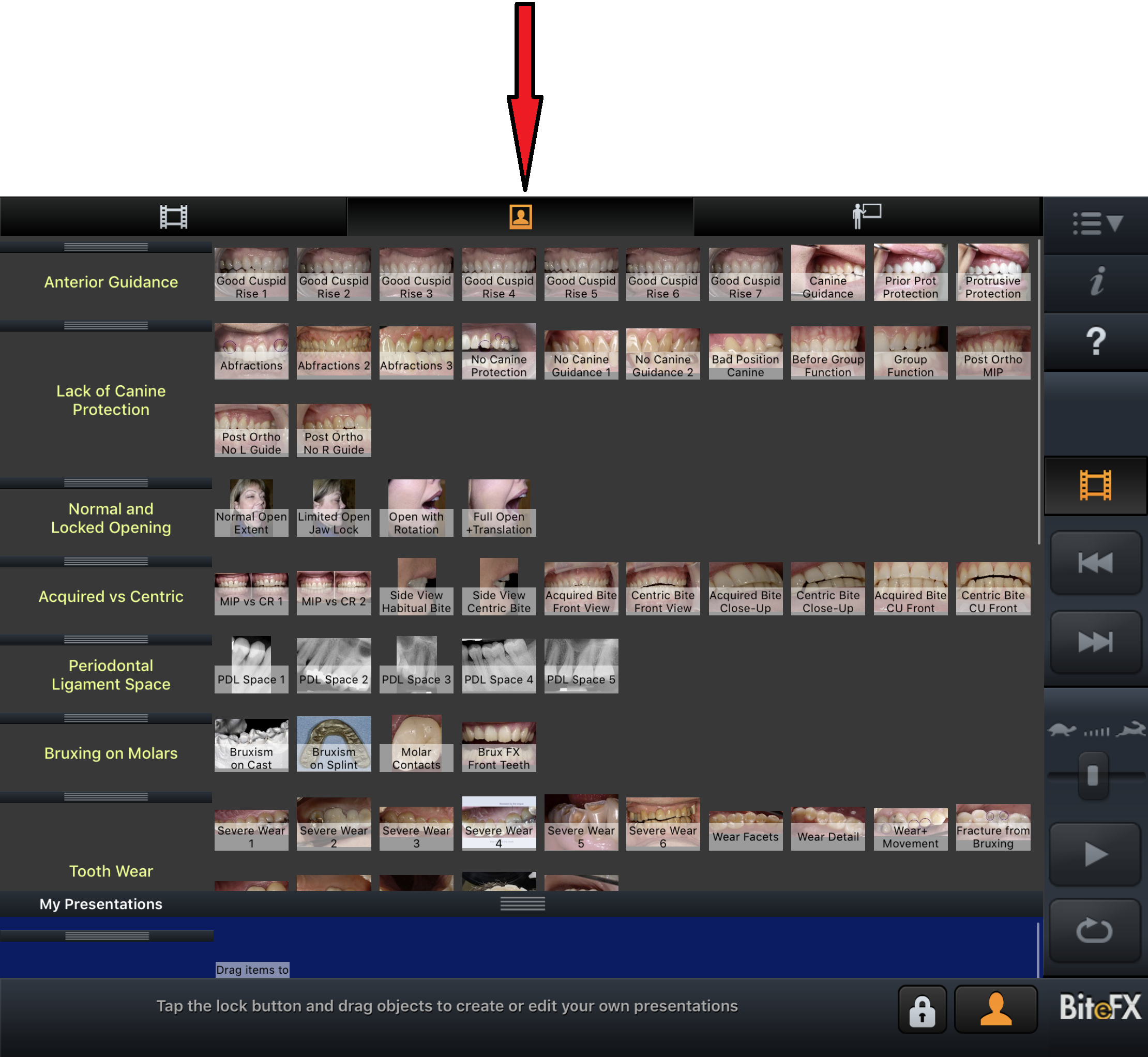Click the My Presentations panel grip handle
The width and height of the screenshot is (1148, 1057).
522,904
